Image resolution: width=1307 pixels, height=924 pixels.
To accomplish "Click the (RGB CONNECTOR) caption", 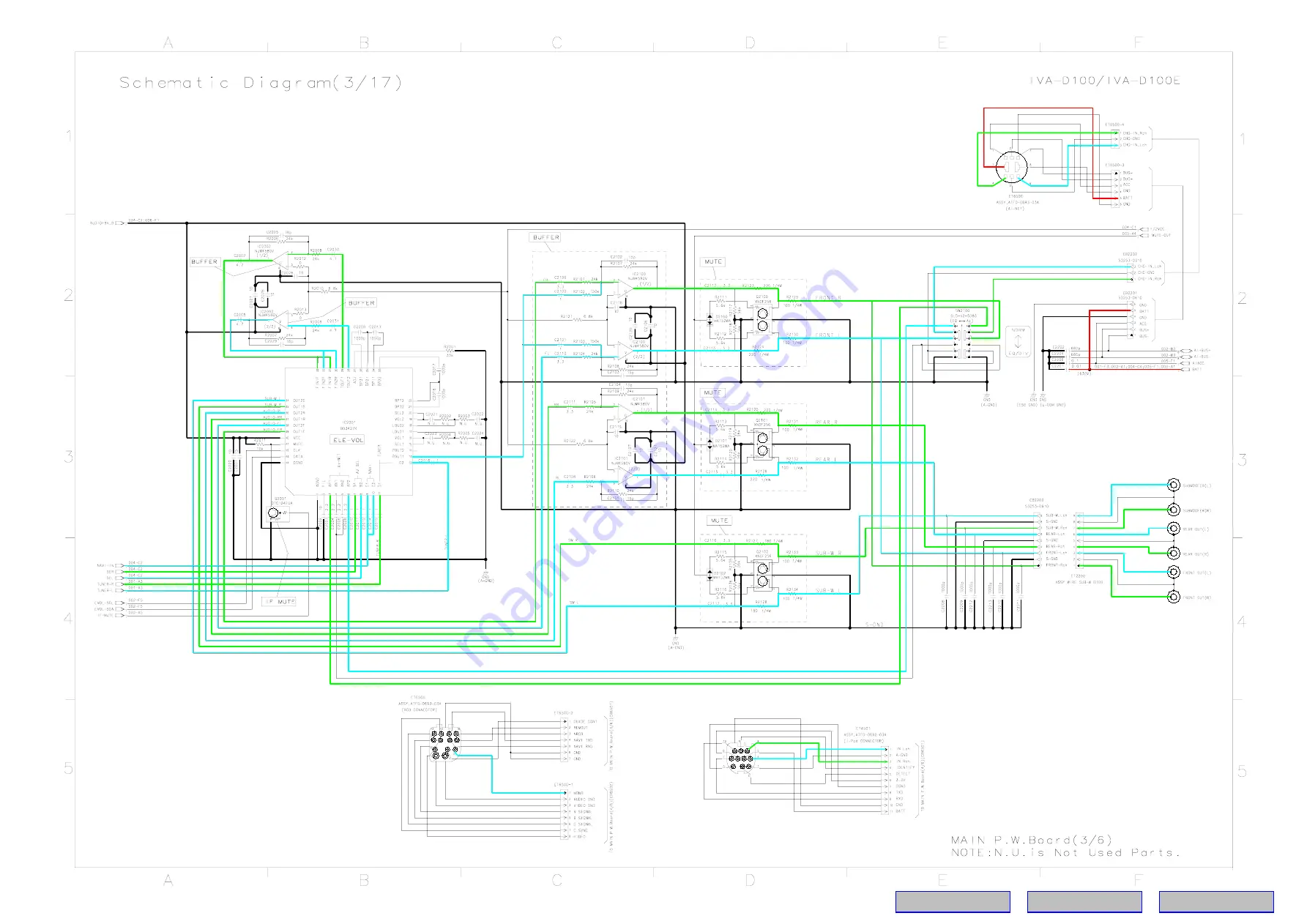I will pyautogui.click(x=419, y=709).
